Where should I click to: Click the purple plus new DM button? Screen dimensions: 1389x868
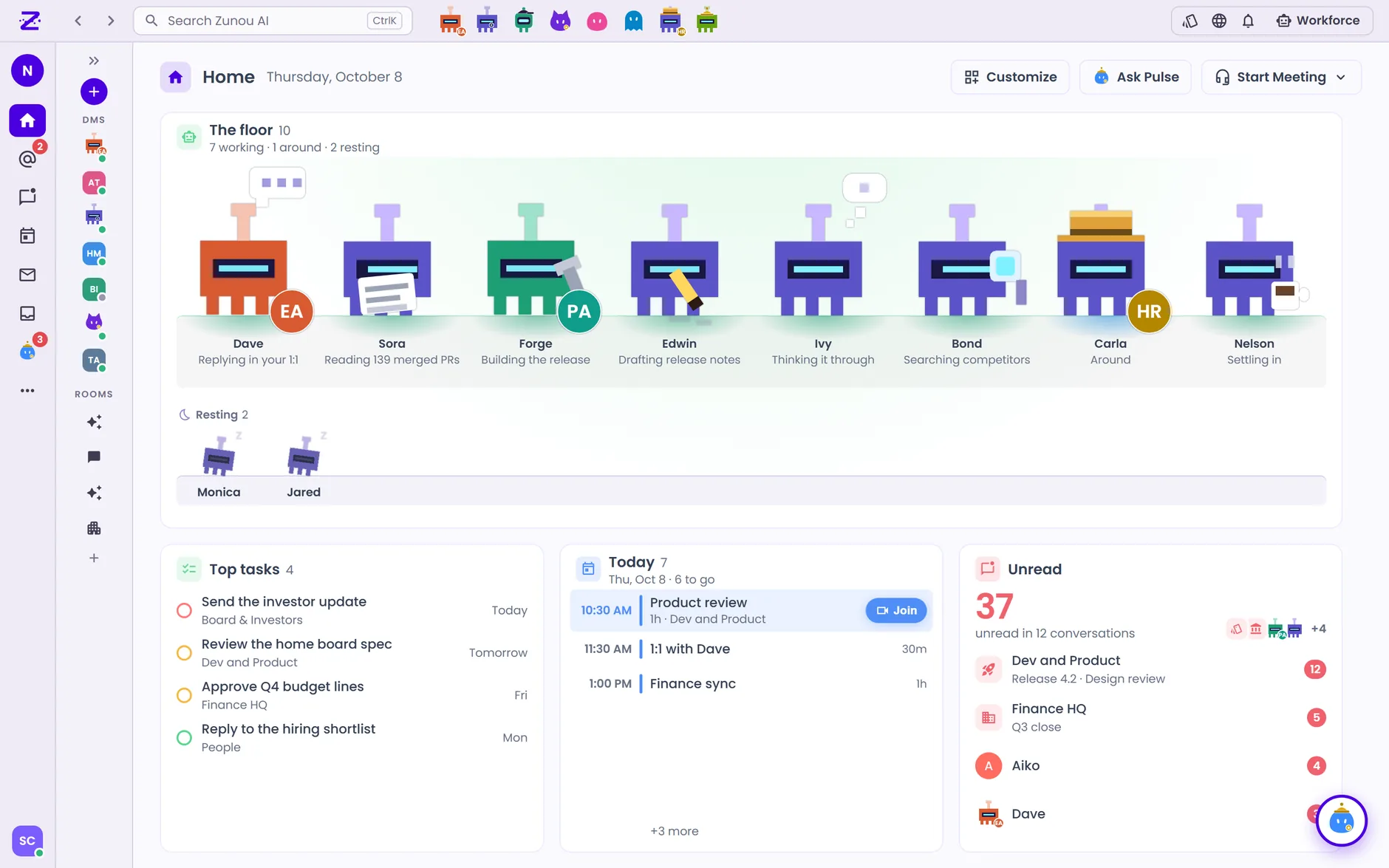[94, 92]
